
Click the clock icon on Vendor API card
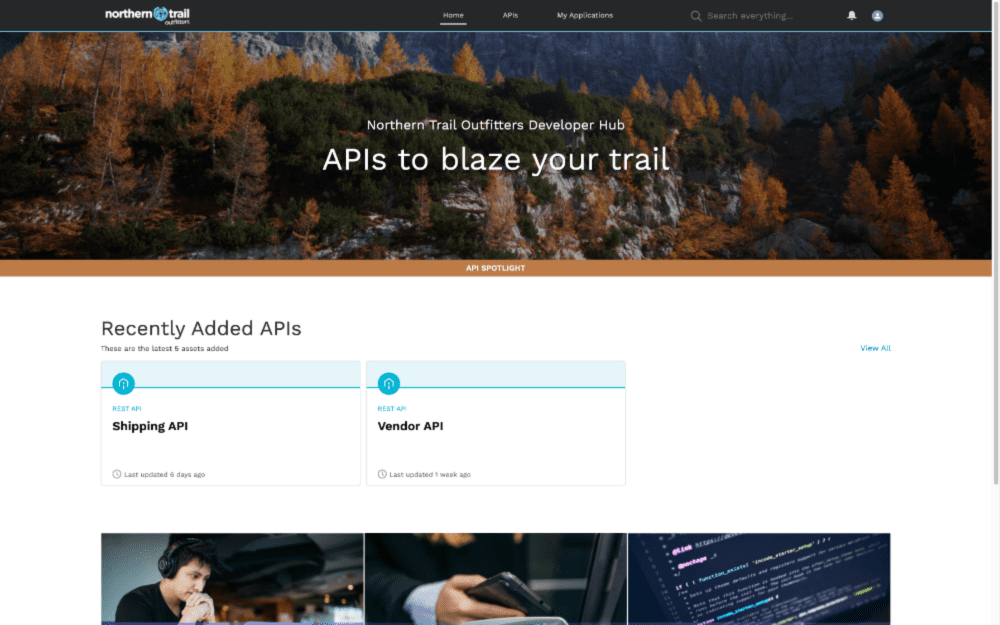[382, 474]
